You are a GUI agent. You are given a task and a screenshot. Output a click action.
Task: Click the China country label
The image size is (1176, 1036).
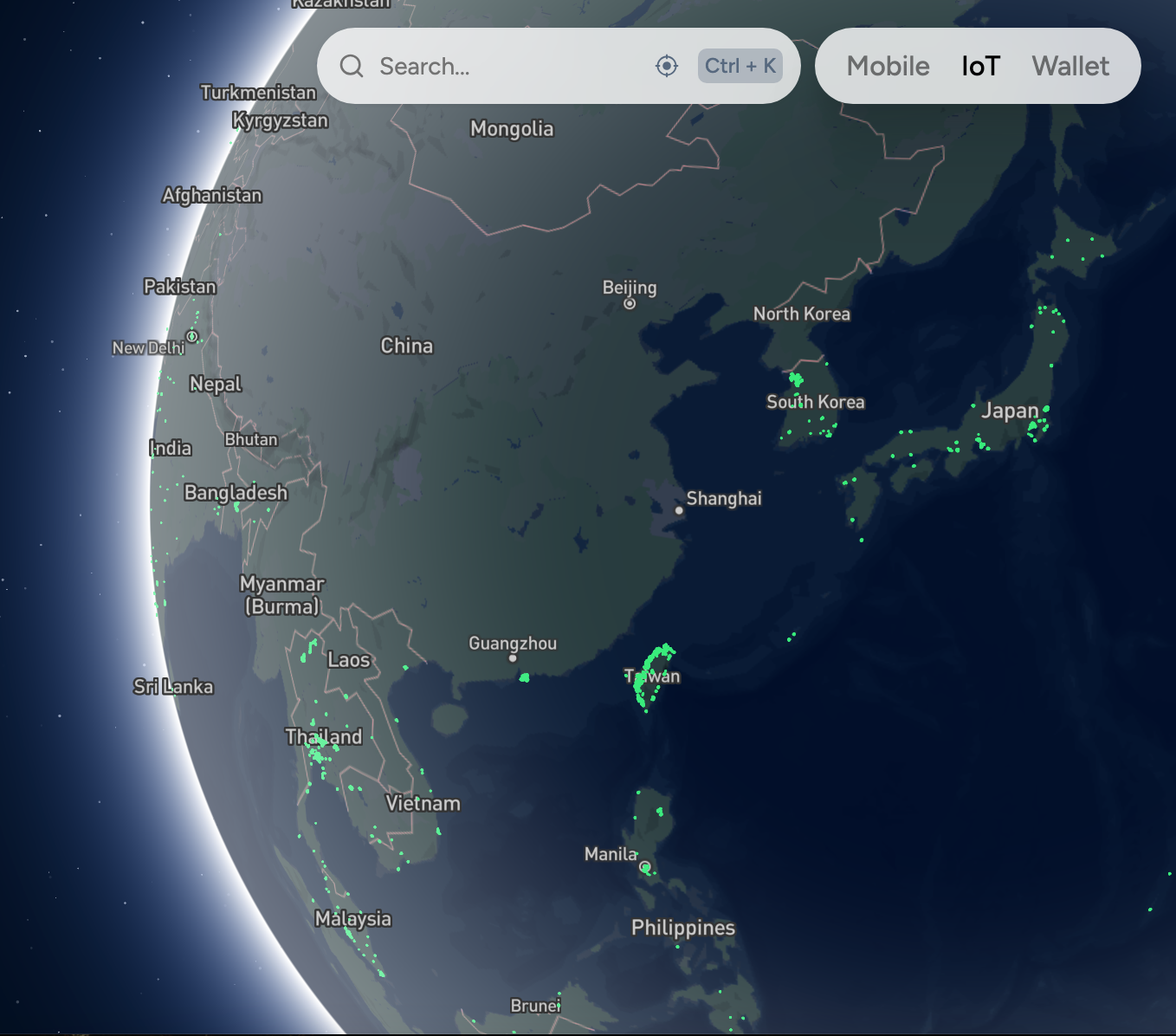pyautogui.click(x=407, y=346)
